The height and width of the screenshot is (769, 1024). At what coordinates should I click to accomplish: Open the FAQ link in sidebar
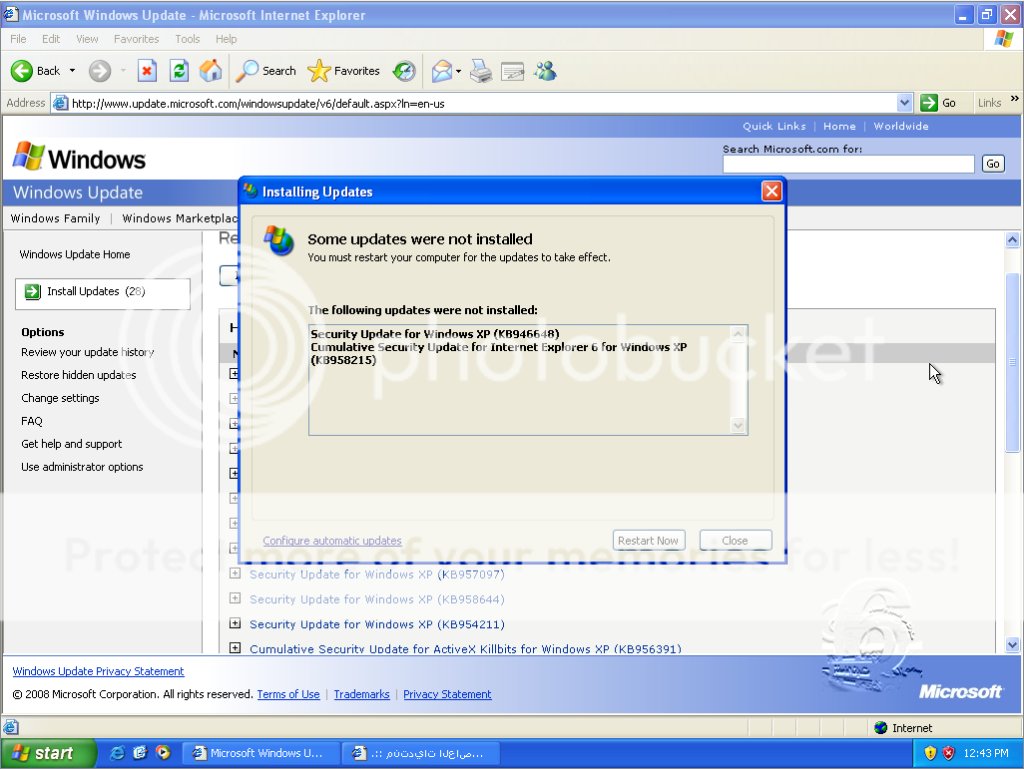[x=31, y=422]
